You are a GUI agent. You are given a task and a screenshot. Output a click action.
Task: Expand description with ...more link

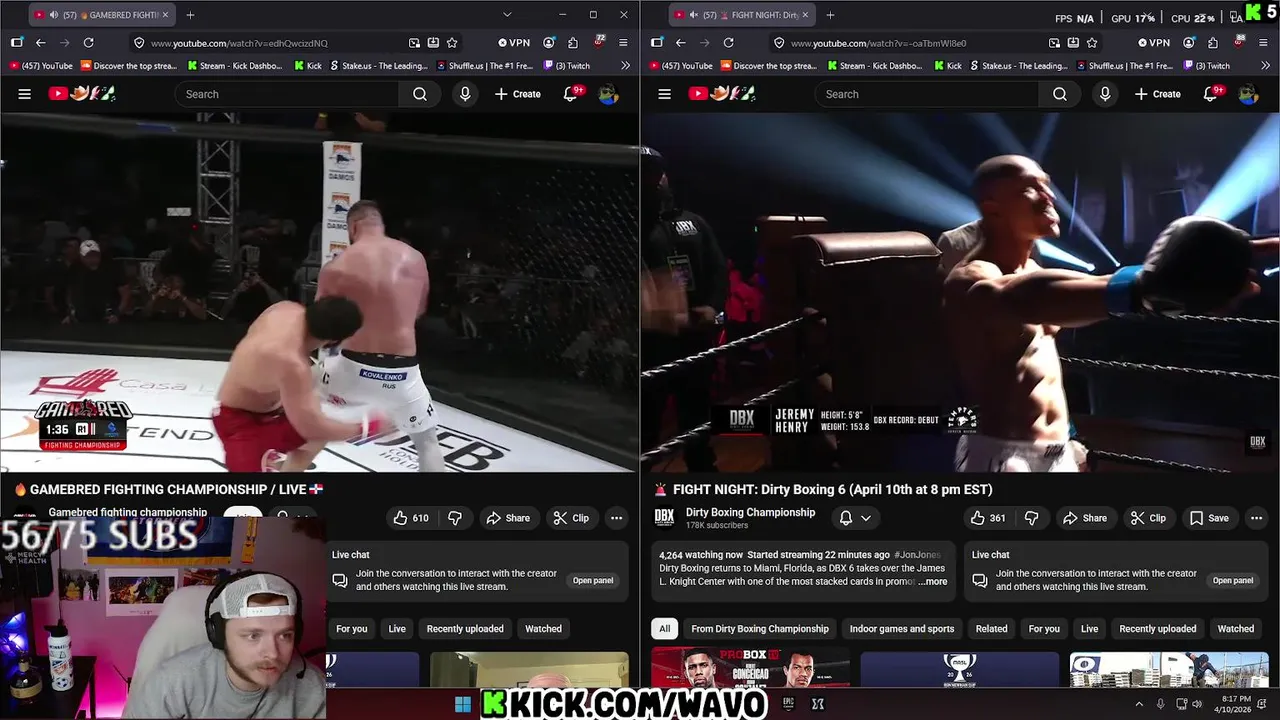(x=933, y=581)
